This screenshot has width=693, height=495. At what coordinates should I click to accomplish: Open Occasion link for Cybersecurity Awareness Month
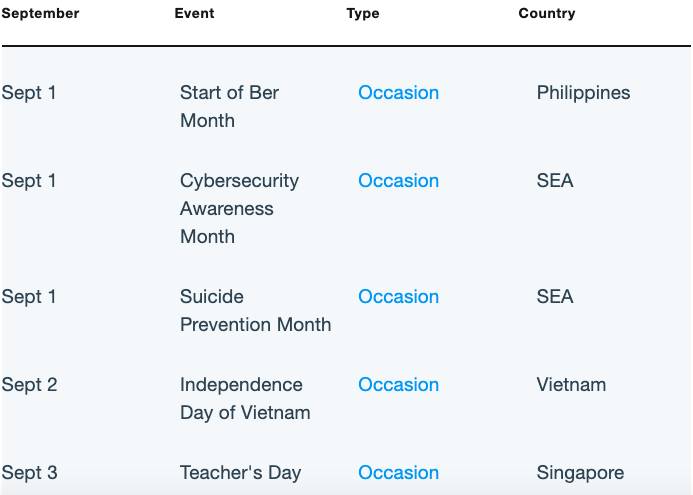tap(398, 181)
